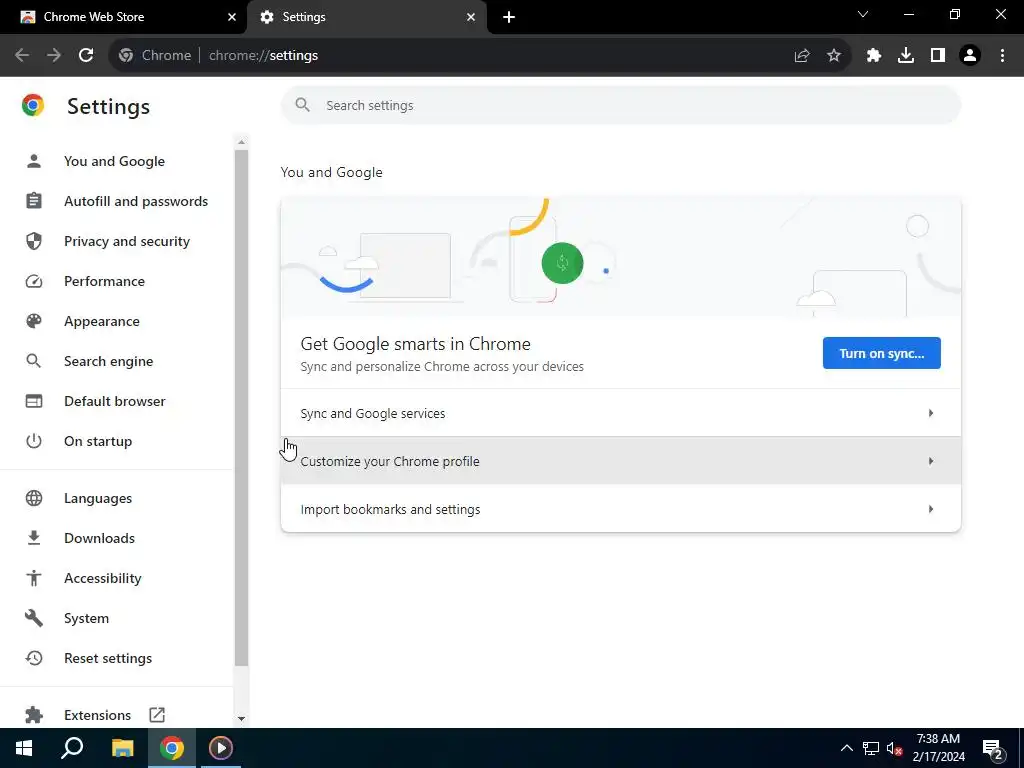Click the Search settings field
Screen dimensions: 1024x768
click(620, 105)
